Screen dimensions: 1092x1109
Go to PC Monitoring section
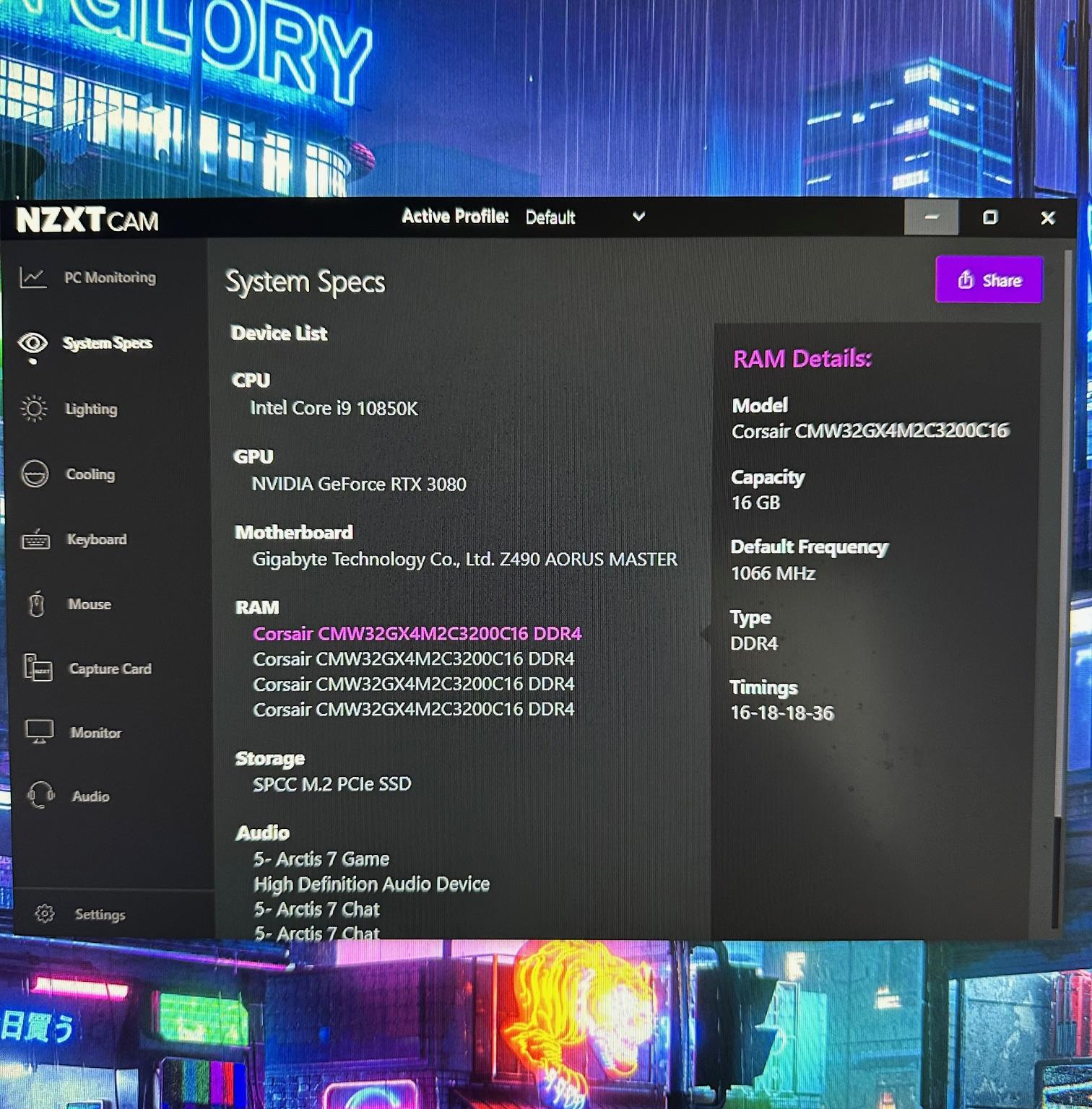pos(110,277)
